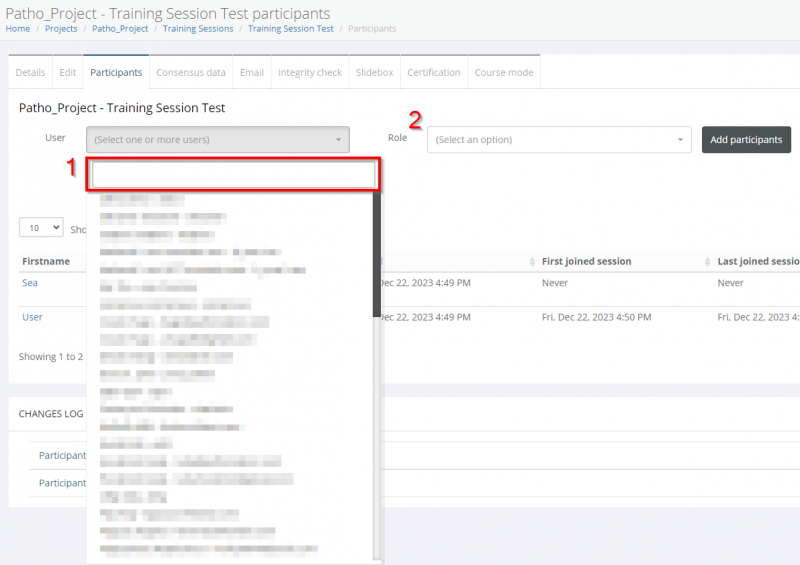Go to the Consensus data tab
Viewport: 800px width, 565px height.
[190, 73]
